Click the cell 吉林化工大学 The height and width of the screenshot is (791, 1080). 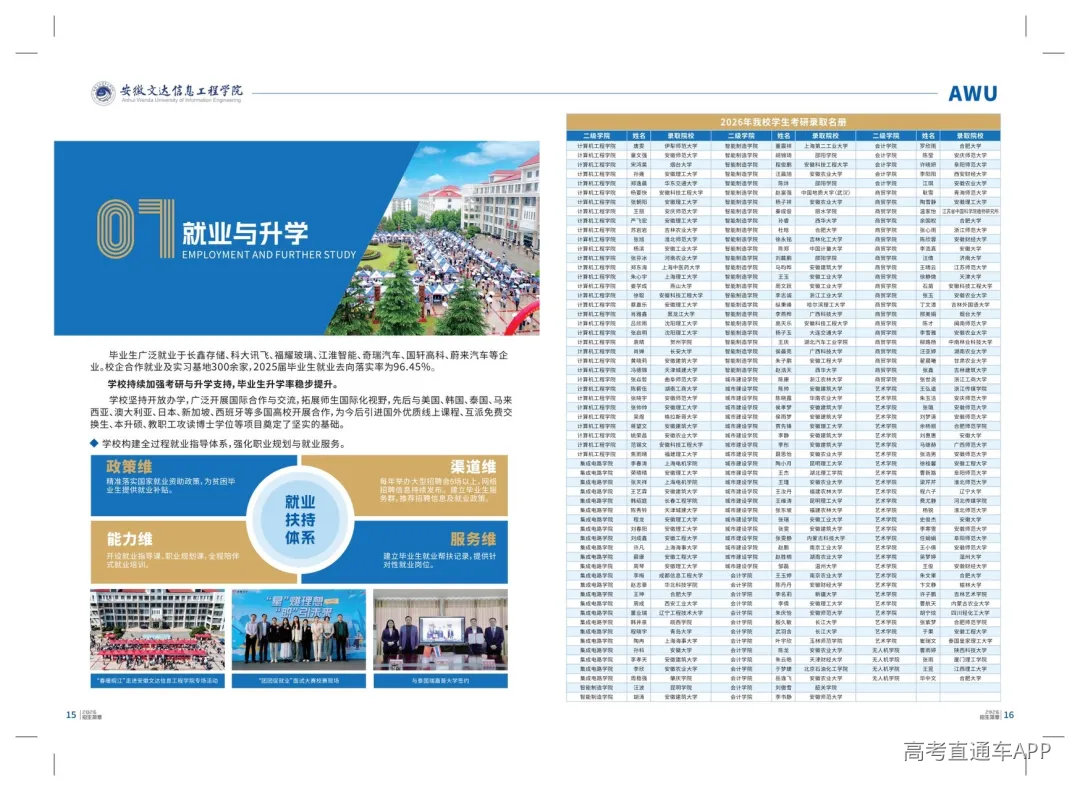point(825,239)
